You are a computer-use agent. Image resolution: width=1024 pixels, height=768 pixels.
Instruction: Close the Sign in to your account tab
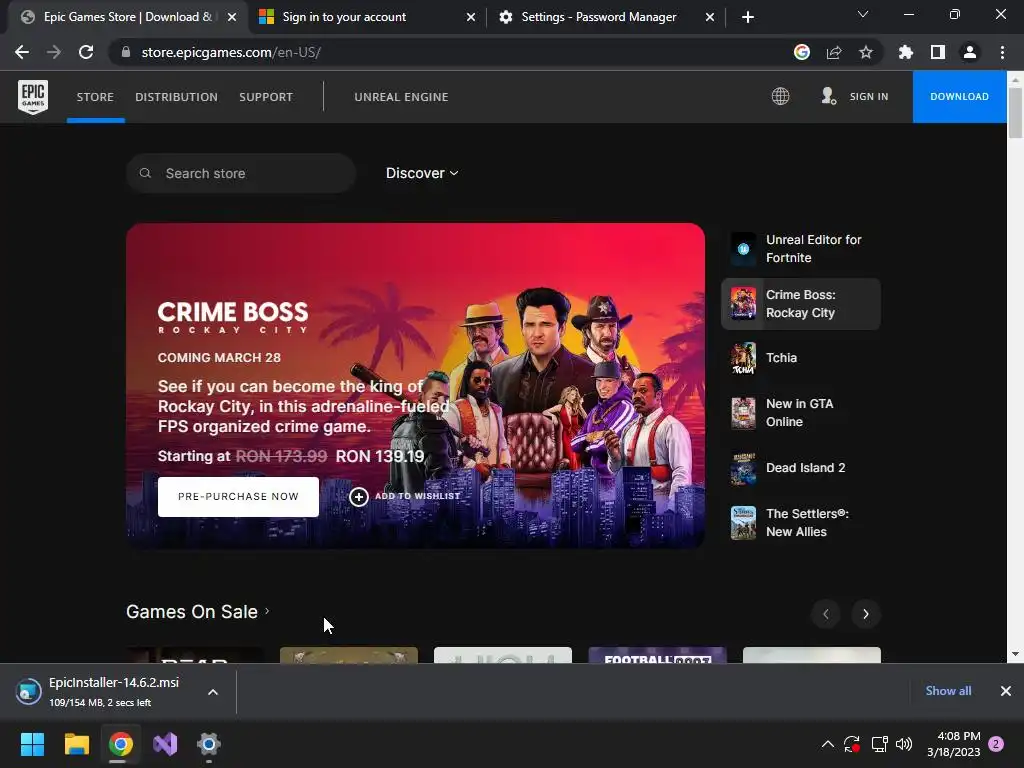pos(471,17)
